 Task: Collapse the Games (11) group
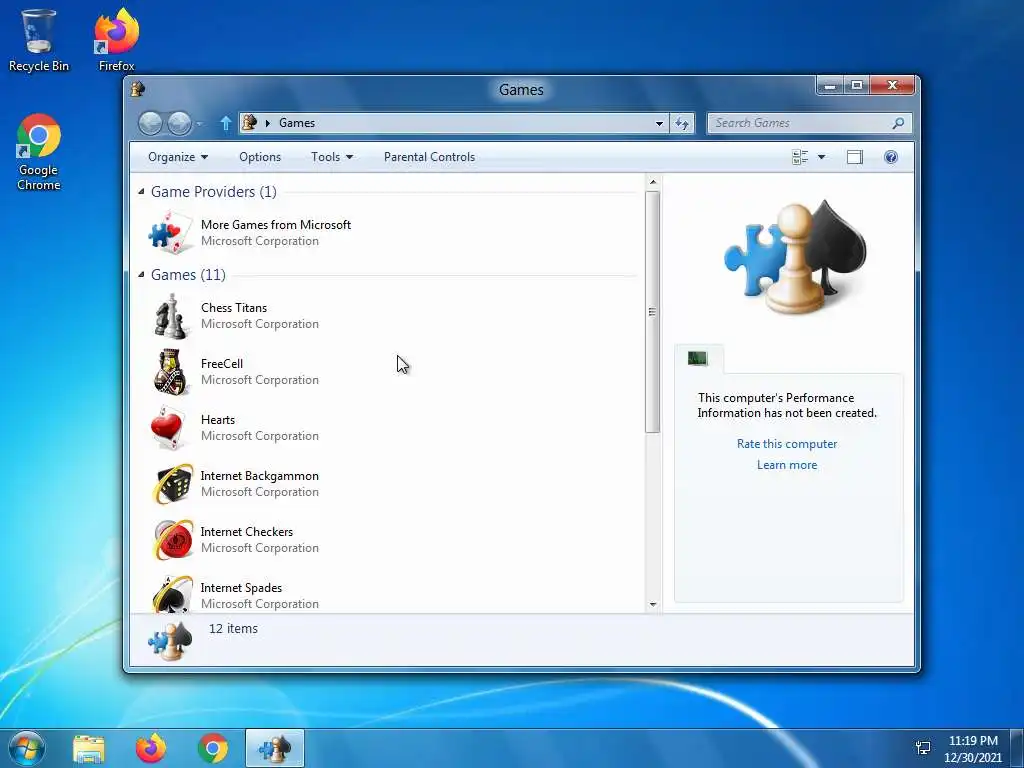pyautogui.click(x=141, y=274)
